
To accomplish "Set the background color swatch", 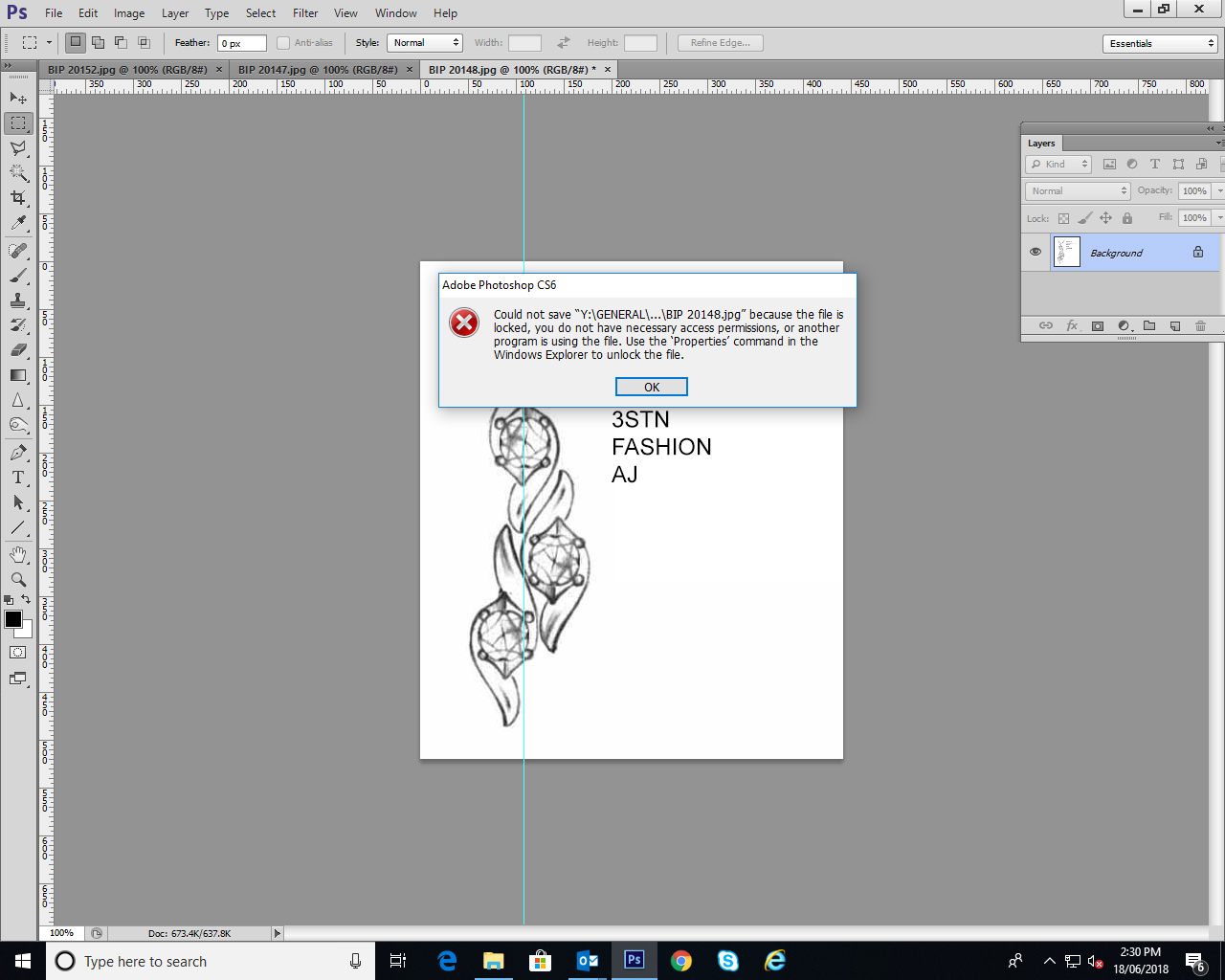I will [27, 632].
